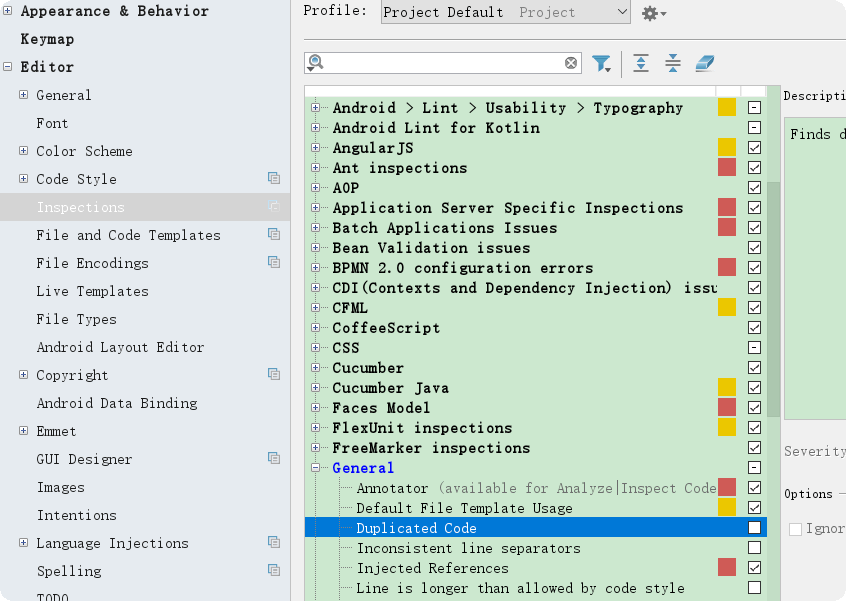The image size is (846, 601).
Task: Select Keymap settings page
Action: pyautogui.click(x=47, y=39)
